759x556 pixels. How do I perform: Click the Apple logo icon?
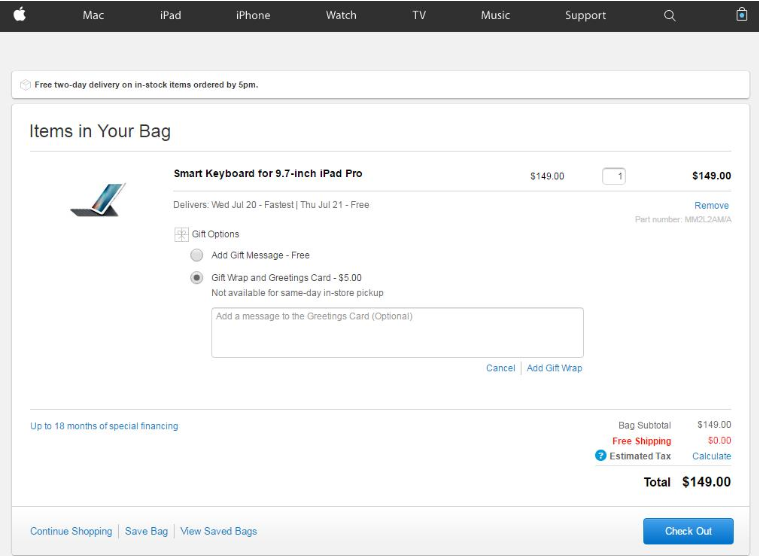18,15
